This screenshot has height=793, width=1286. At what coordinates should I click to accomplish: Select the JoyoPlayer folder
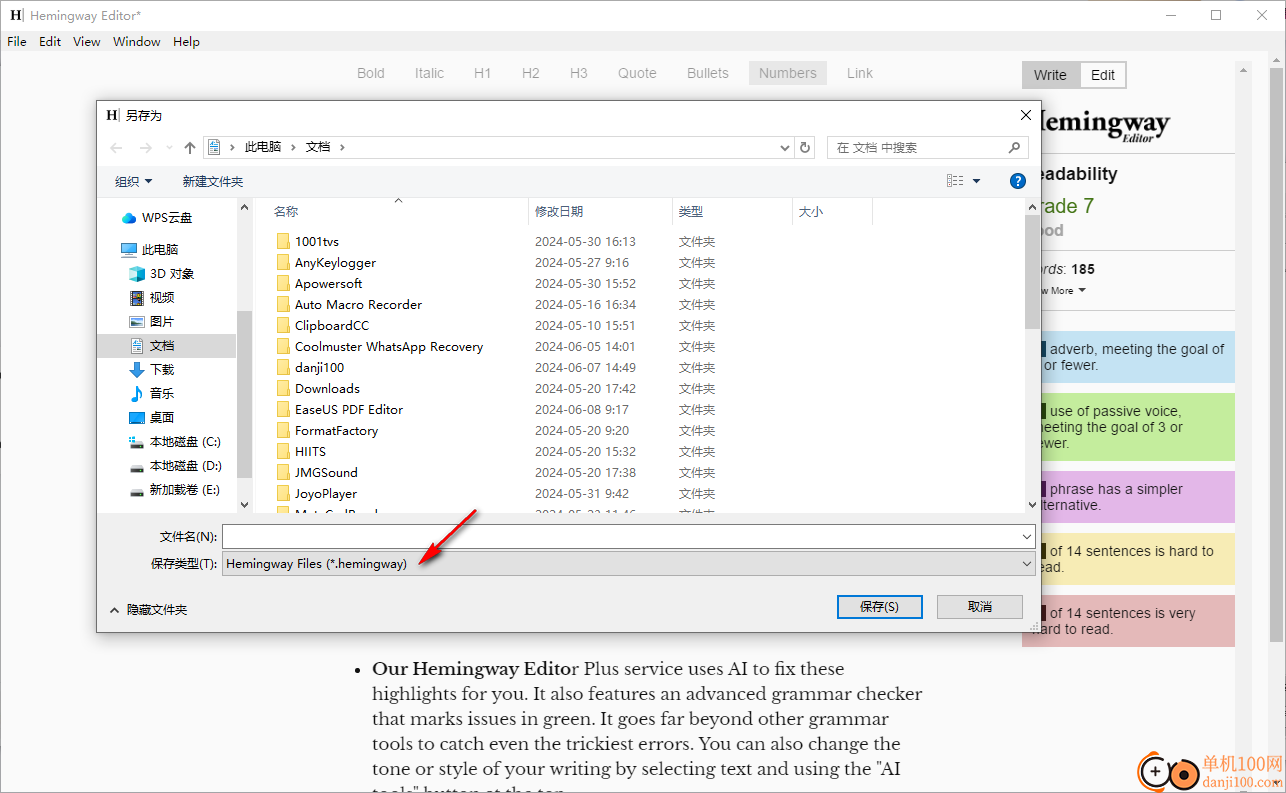325,493
